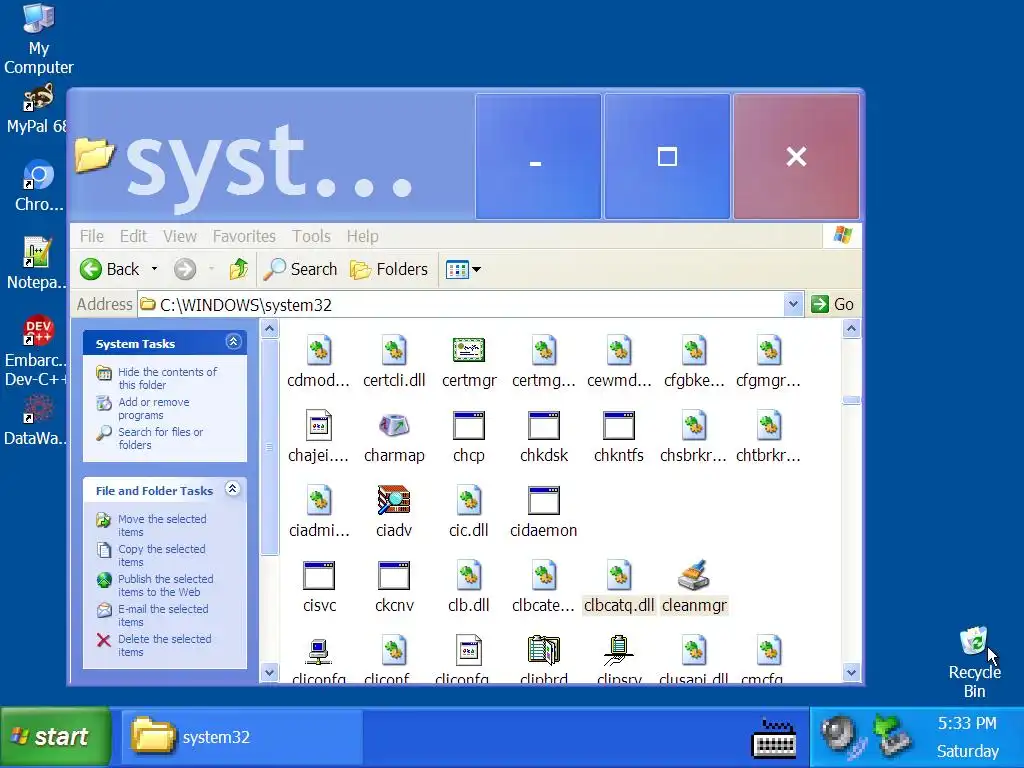Click file list scrollbar up arrow
Viewport: 1024px width, 768px height.
(851, 328)
